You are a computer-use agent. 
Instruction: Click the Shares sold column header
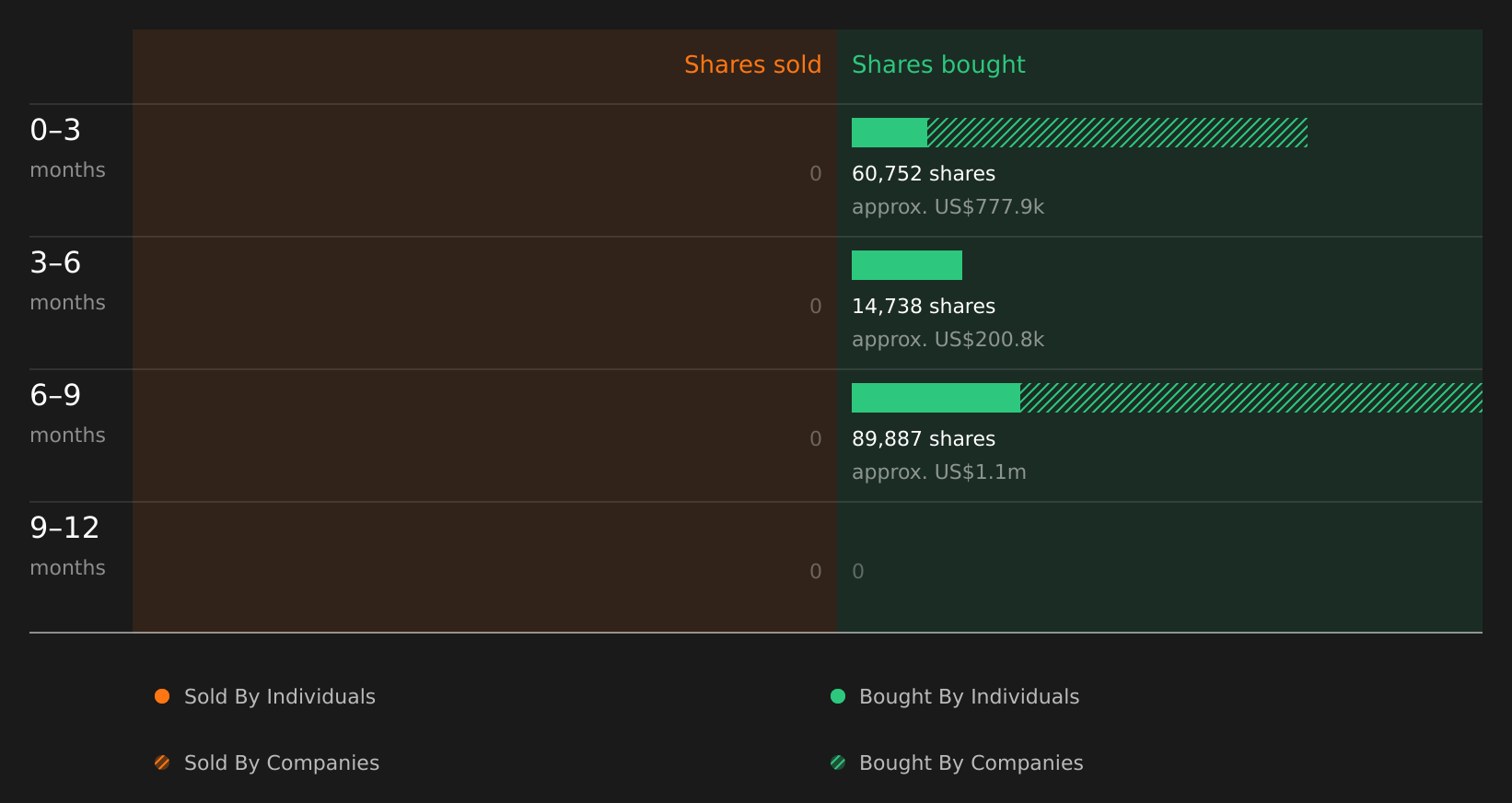[x=752, y=64]
